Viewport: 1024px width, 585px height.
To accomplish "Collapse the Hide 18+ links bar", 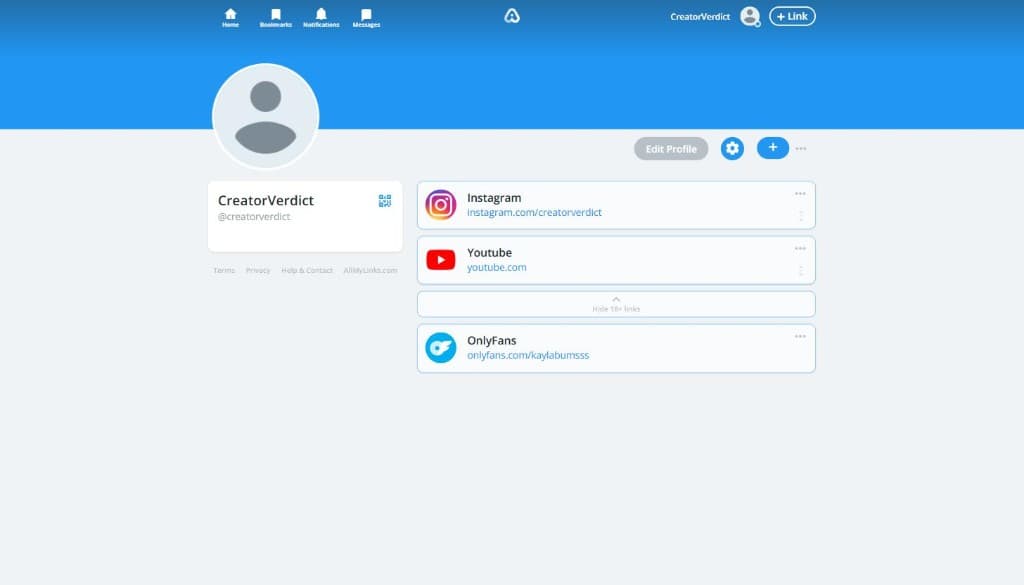I will [616, 304].
